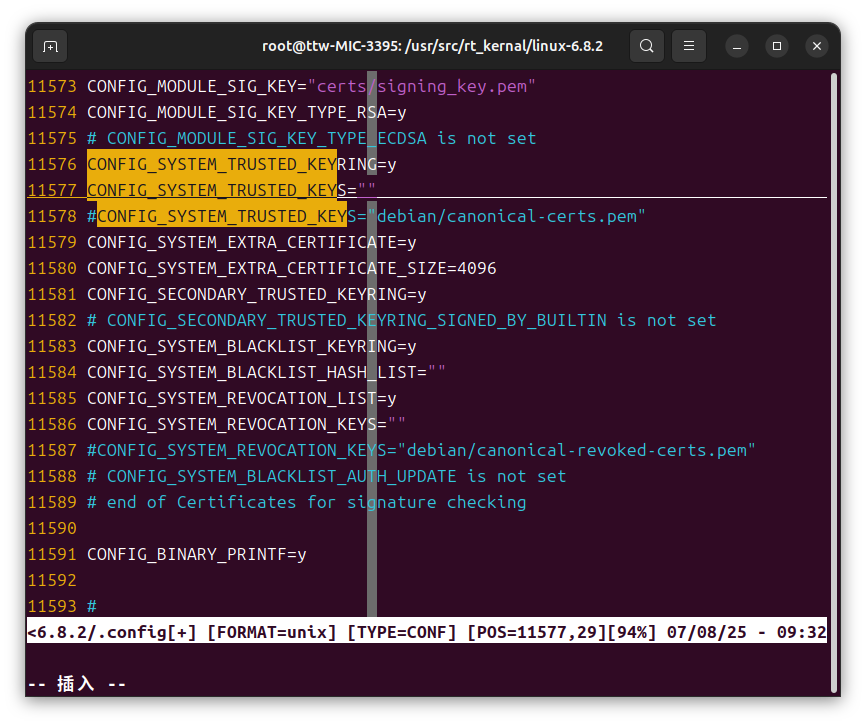Open a new terminal tab
The image size is (866, 725).
[50, 46]
